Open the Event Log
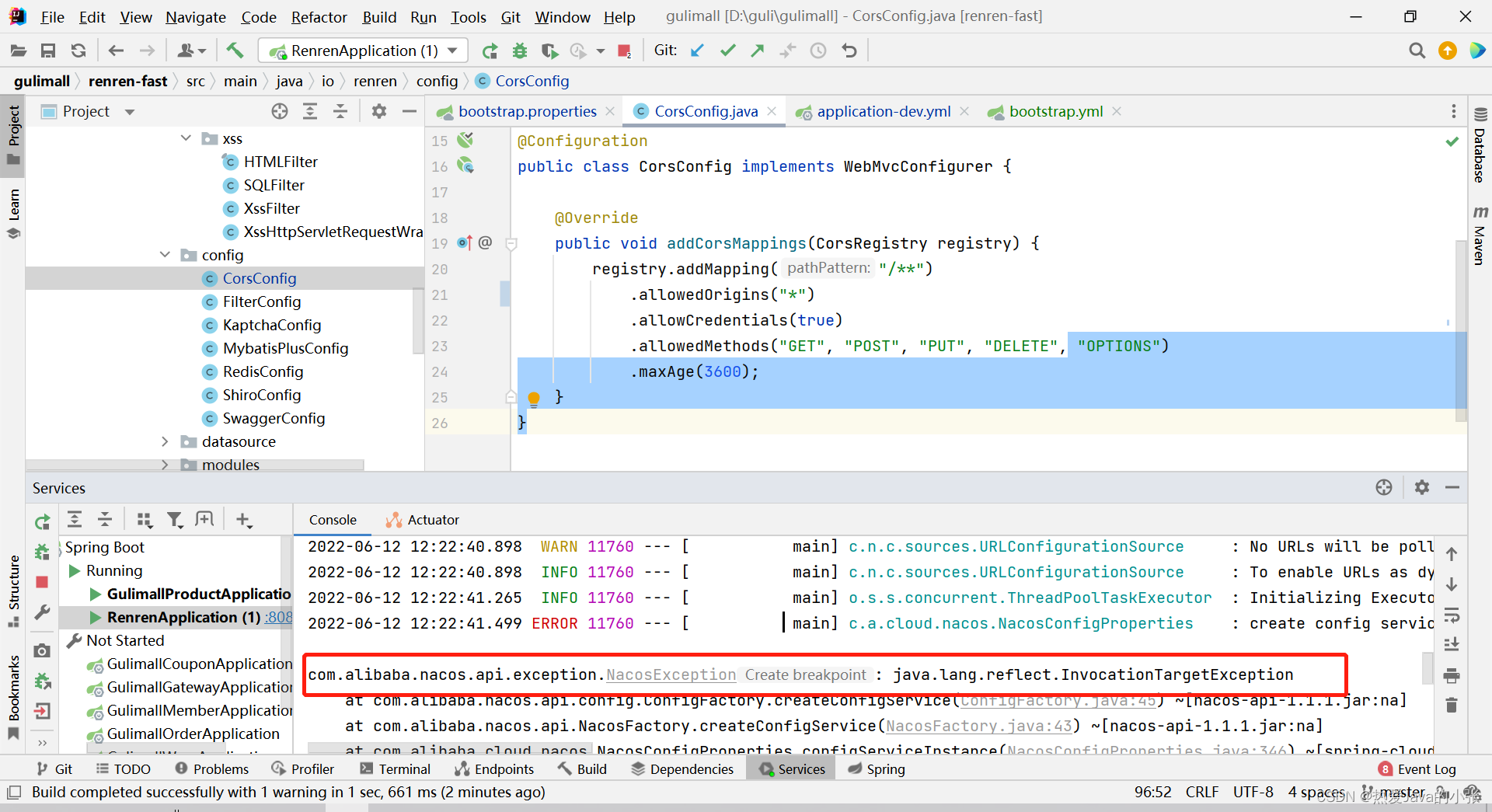 [1417, 769]
